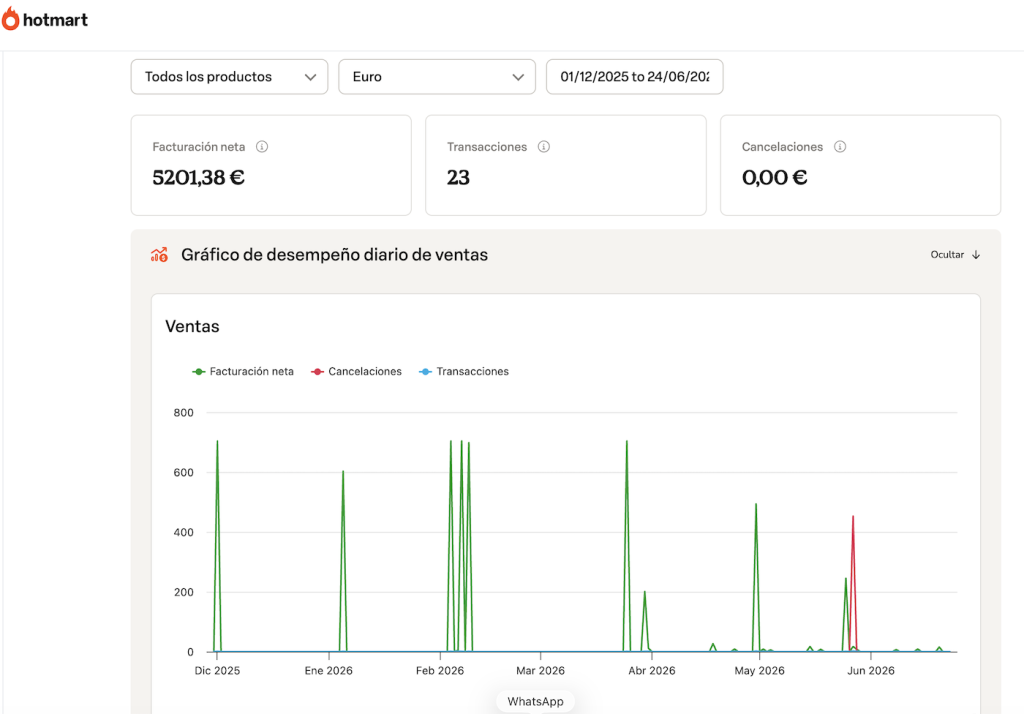Click the Dic 2025 axis label
This screenshot has height=714, width=1024.
(217, 670)
